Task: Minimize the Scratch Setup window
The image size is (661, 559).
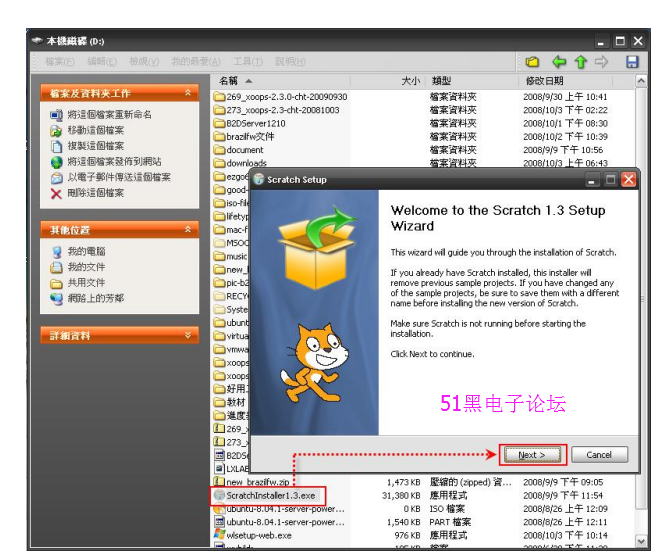Action: (591, 180)
